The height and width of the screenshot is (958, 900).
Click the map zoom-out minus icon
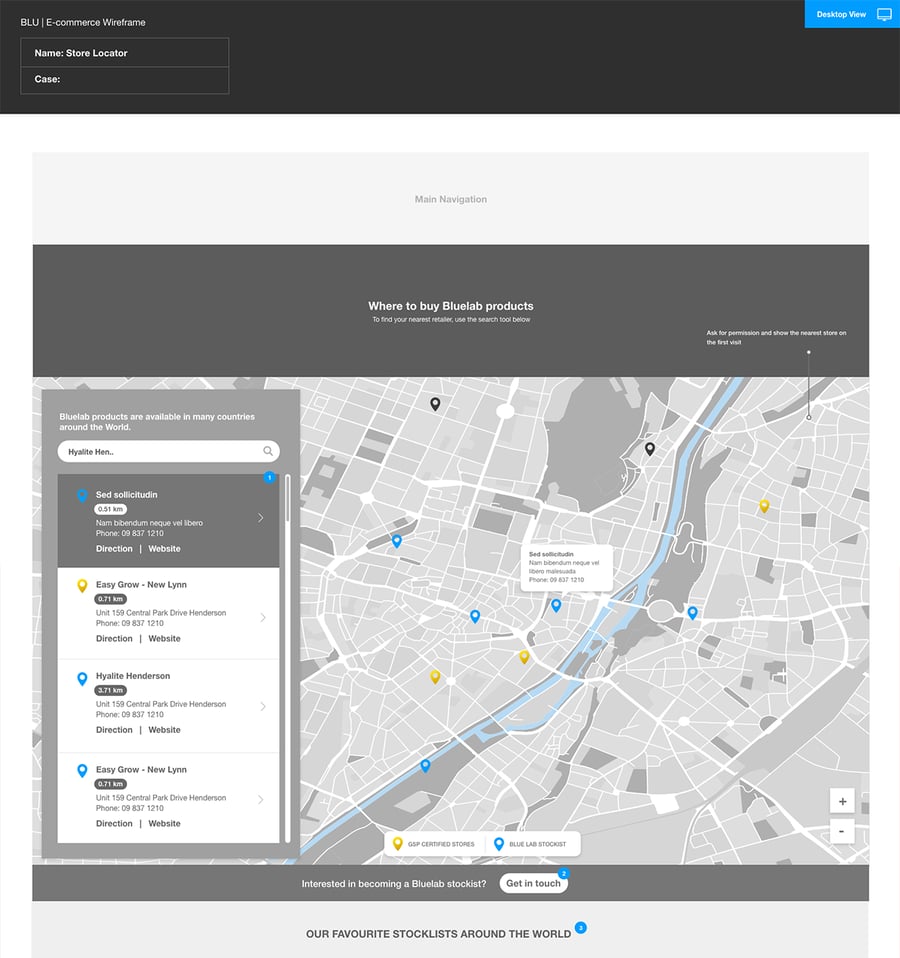coord(842,831)
